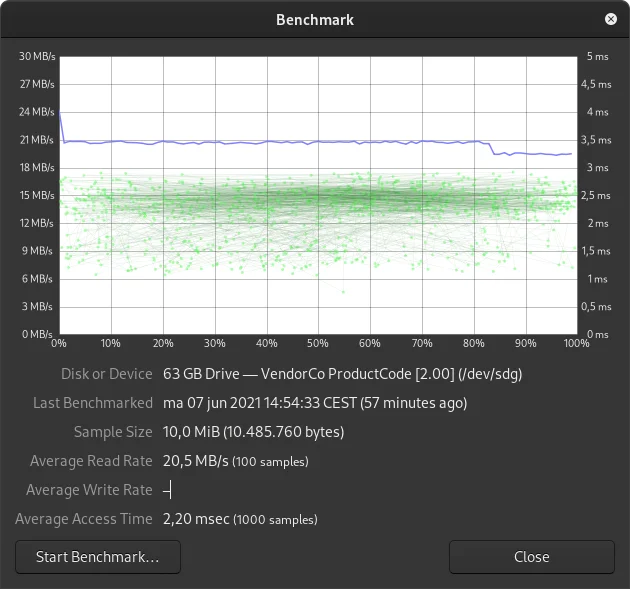The height and width of the screenshot is (589, 630).
Task: Click the '50%' x-axis label
Action: pyautogui.click(x=318, y=344)
